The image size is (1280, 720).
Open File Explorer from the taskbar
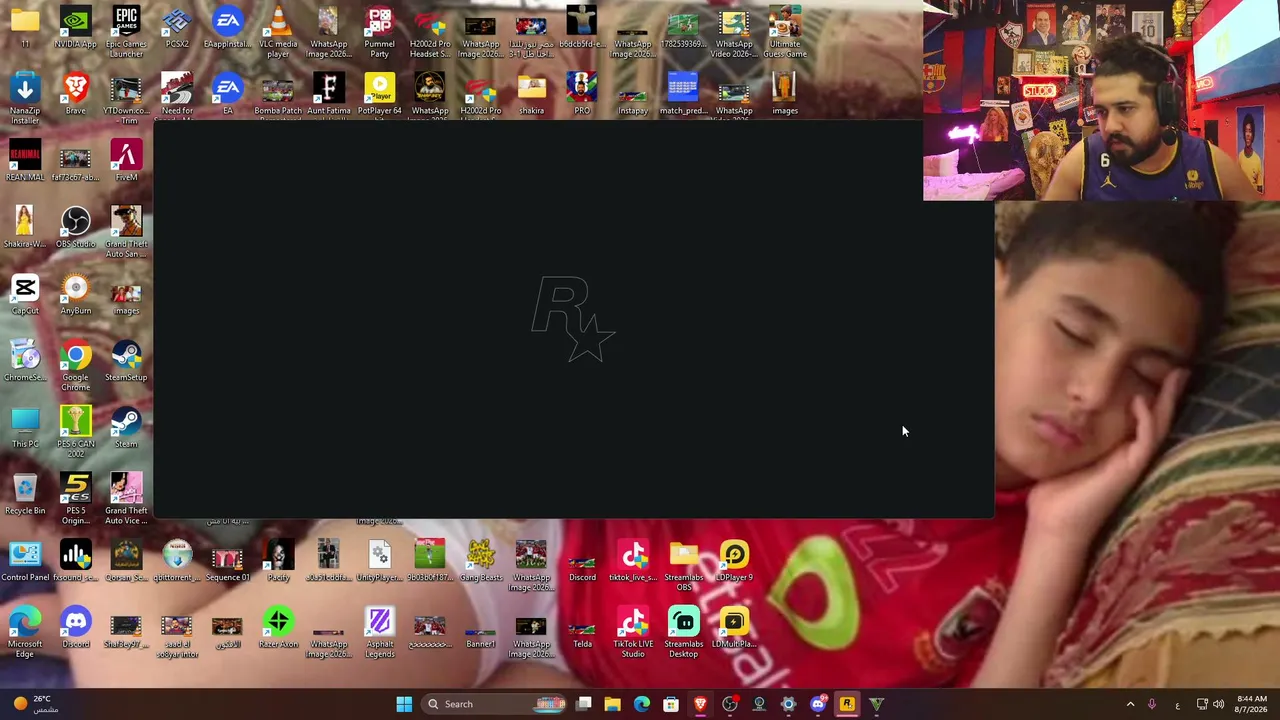(613, 704)
